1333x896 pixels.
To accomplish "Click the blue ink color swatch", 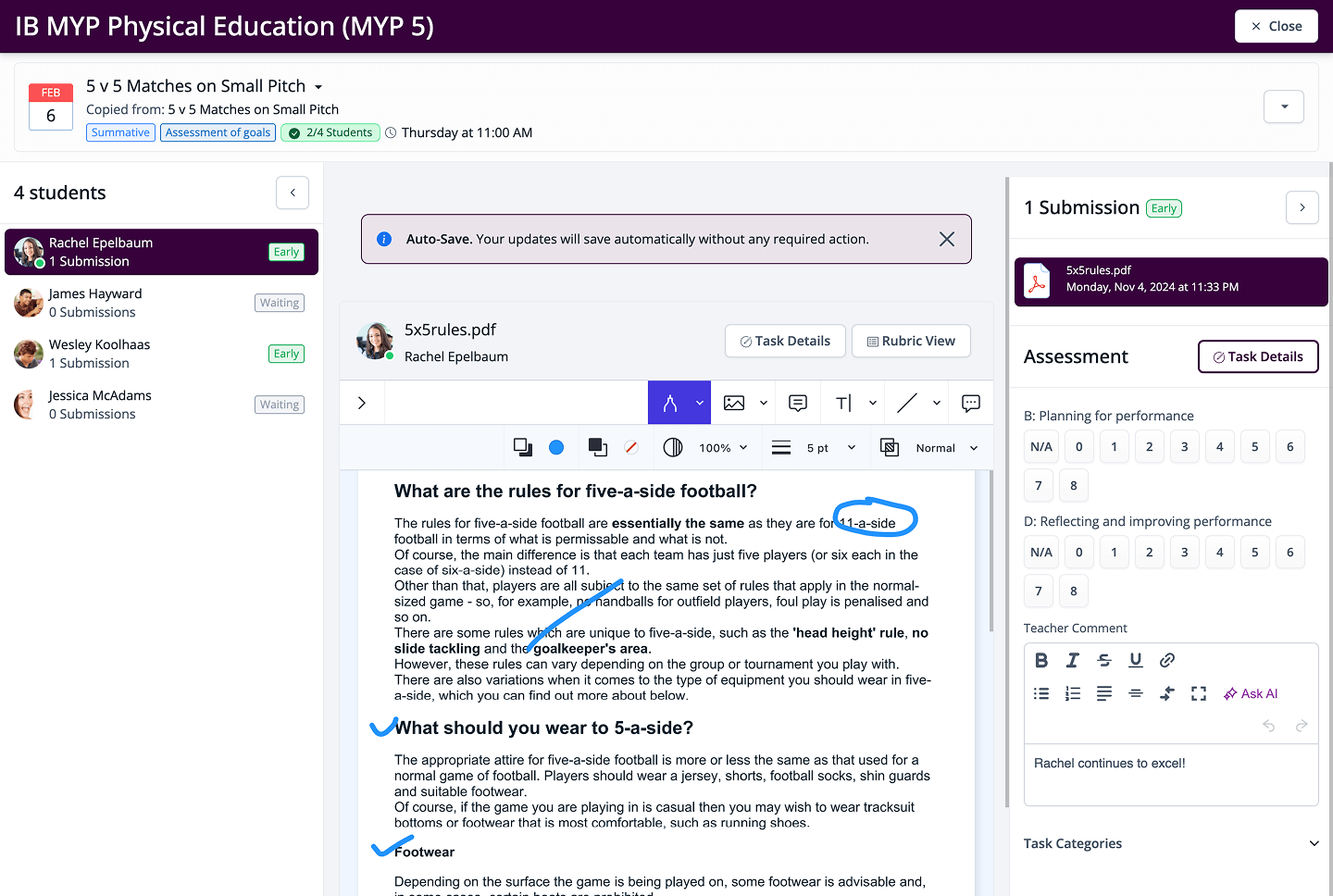I will [x=556, y=448].
